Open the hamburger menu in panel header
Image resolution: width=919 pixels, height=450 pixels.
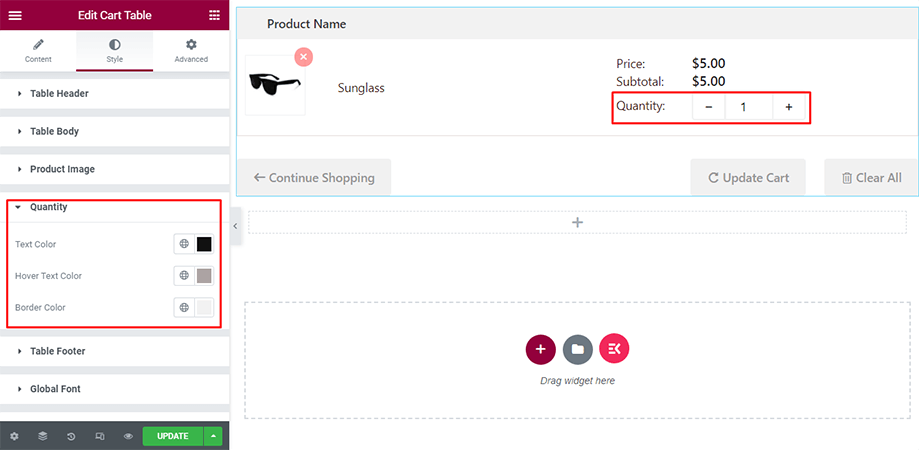(15, 15)
